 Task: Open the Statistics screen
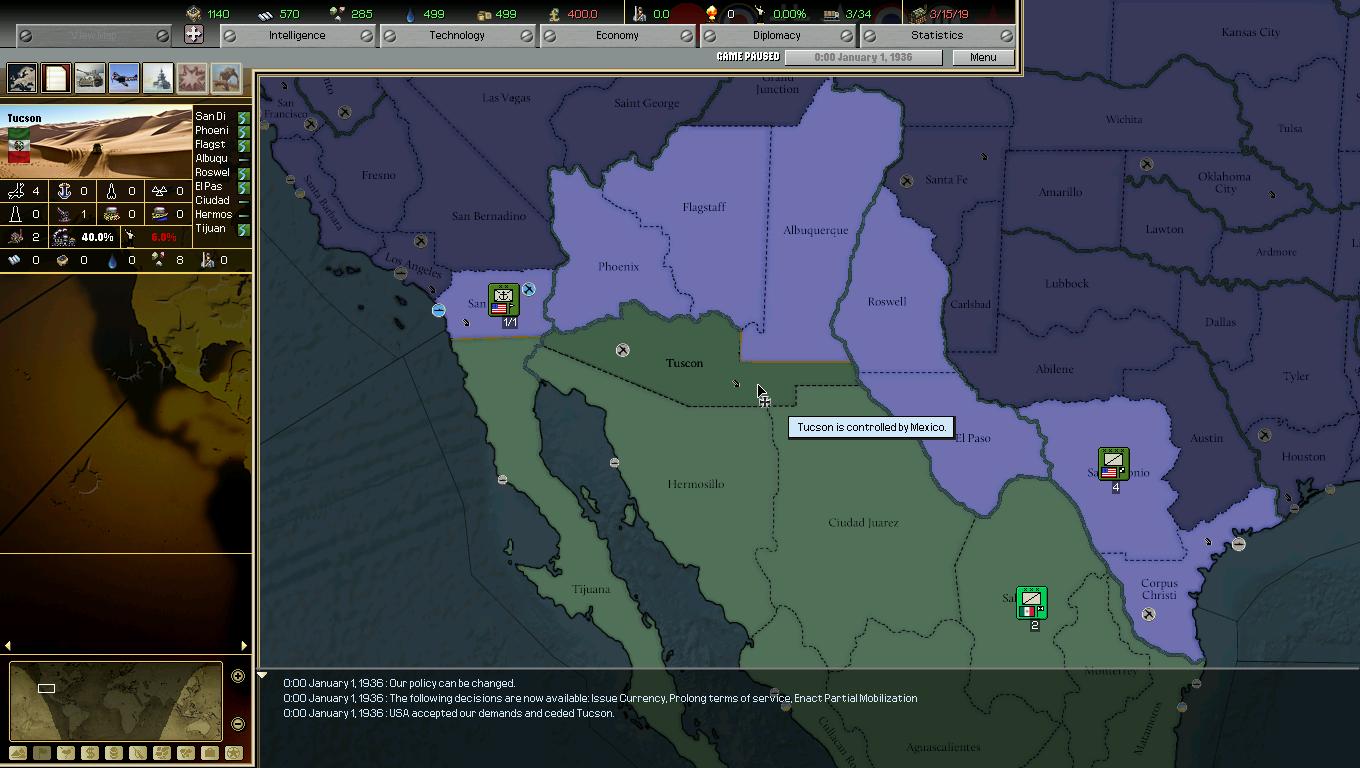pos(937,35)
